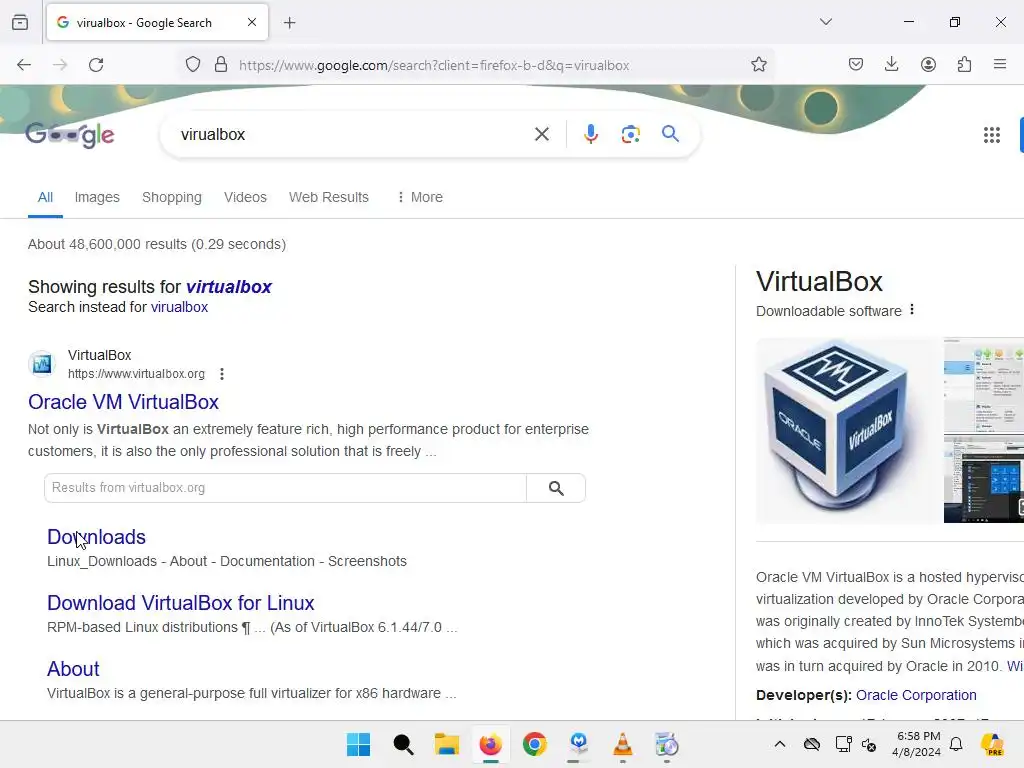Focus the Results from virtualbox.org field
The width and height of the screenshot is (1024, 768).
(285, 488)
